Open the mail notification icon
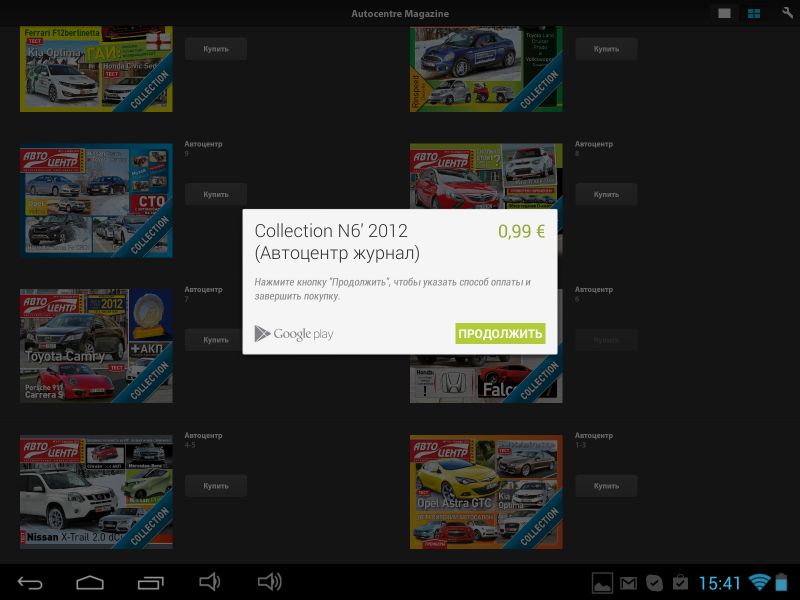Viewport: 800px width, 600px height. point(628,582)
